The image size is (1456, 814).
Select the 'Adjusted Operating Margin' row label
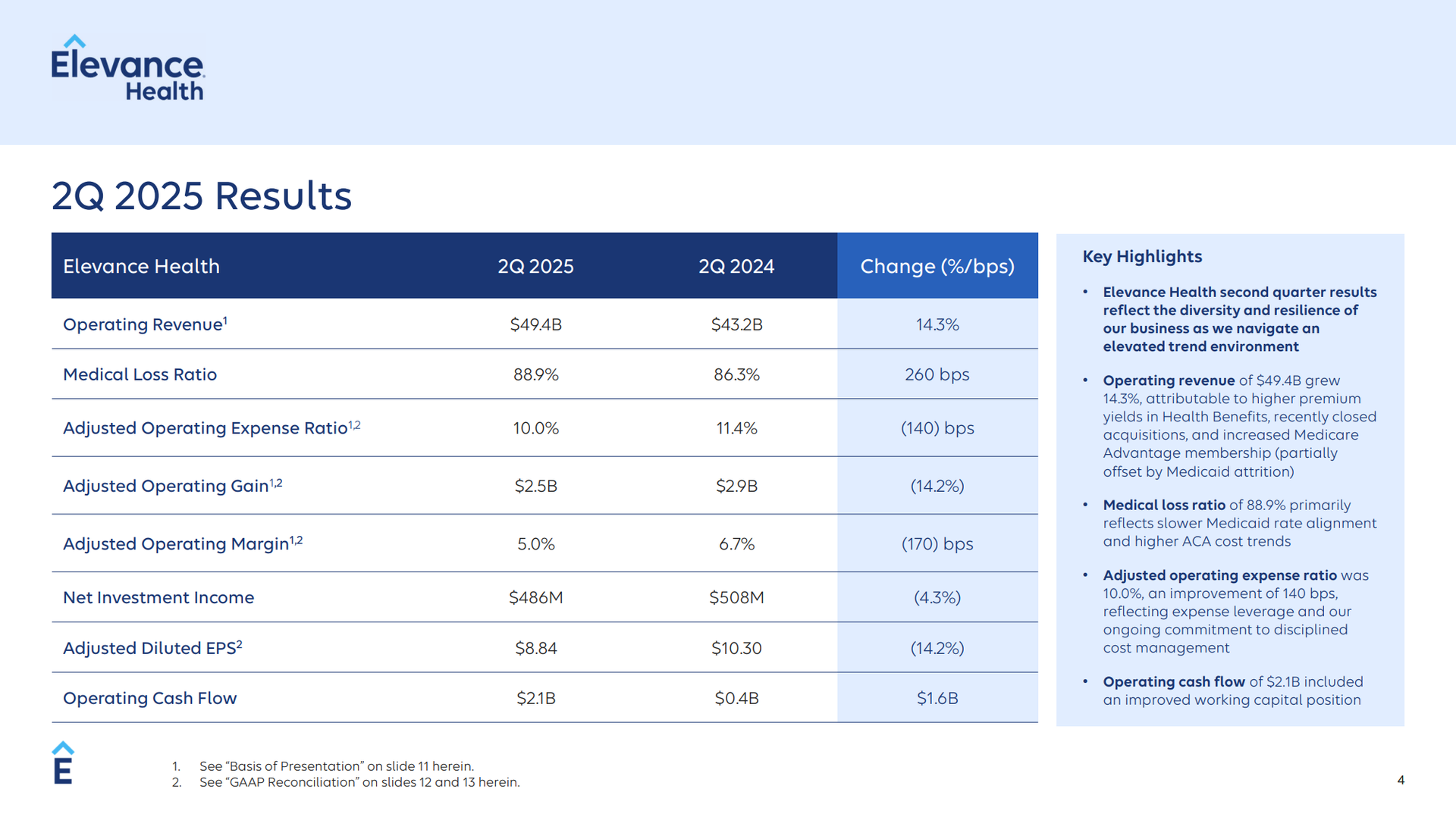pos(183,543)
